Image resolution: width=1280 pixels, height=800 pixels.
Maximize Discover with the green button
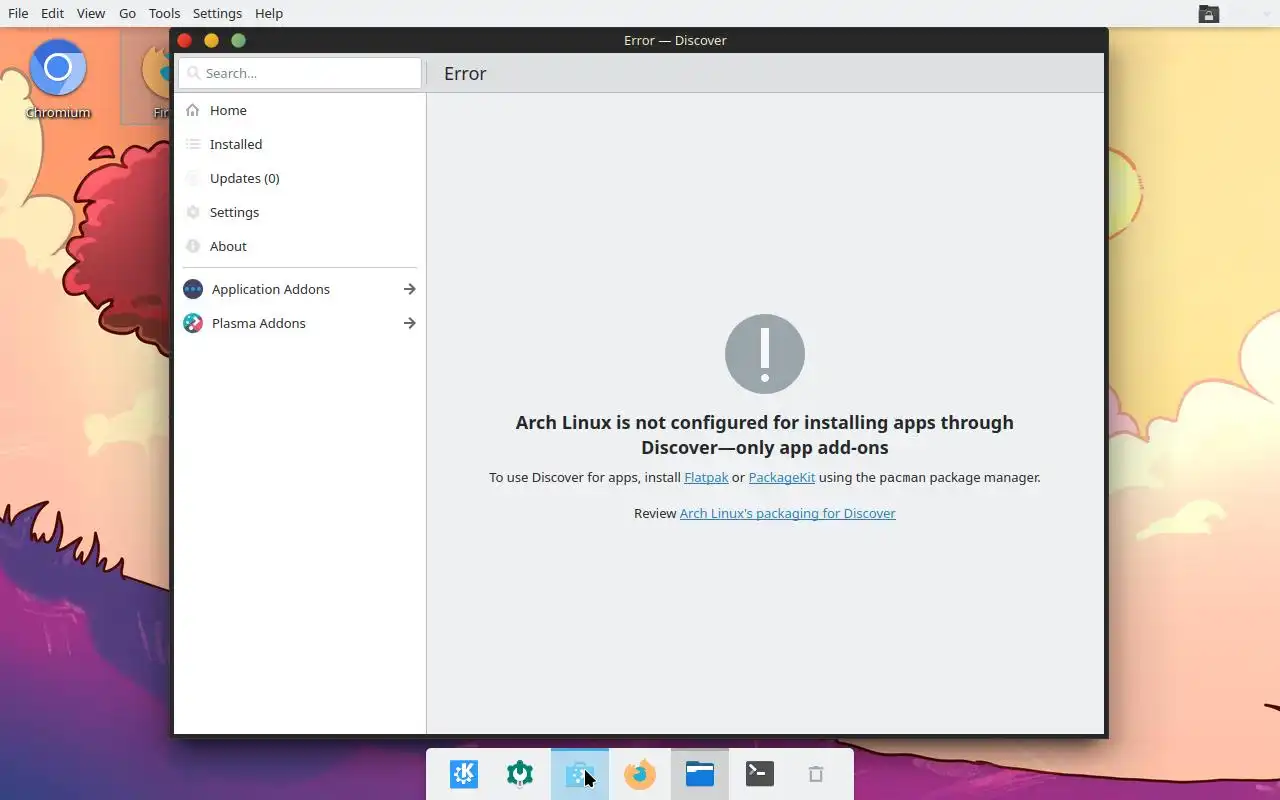(238, 40)
